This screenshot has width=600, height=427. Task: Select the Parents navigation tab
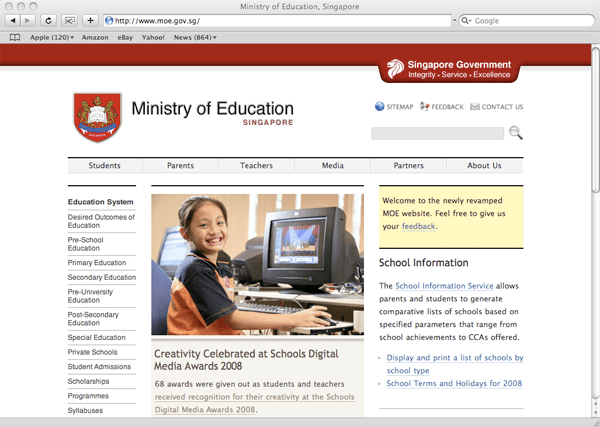click(181, 166)
